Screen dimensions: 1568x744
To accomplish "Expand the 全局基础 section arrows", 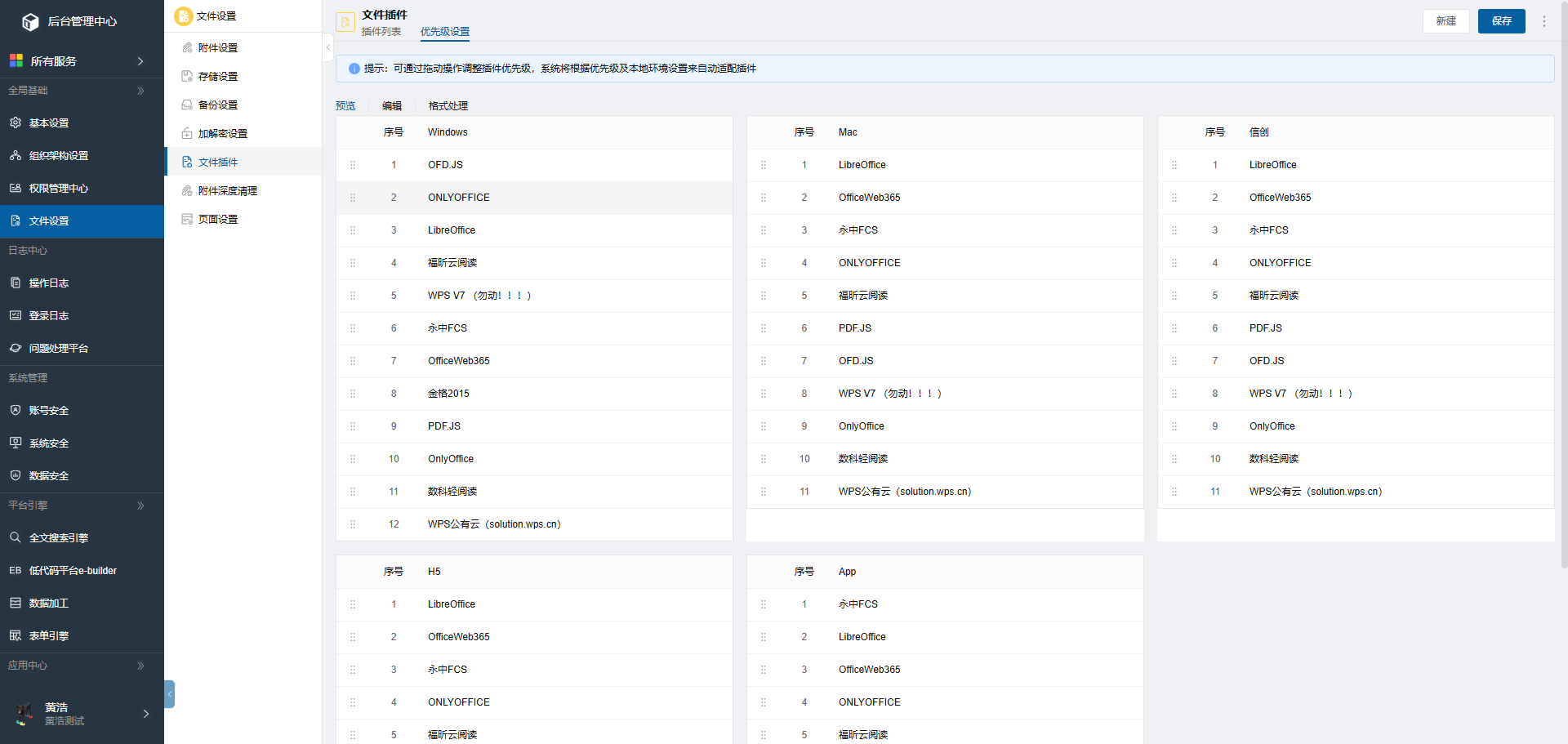I will (140, 91).
